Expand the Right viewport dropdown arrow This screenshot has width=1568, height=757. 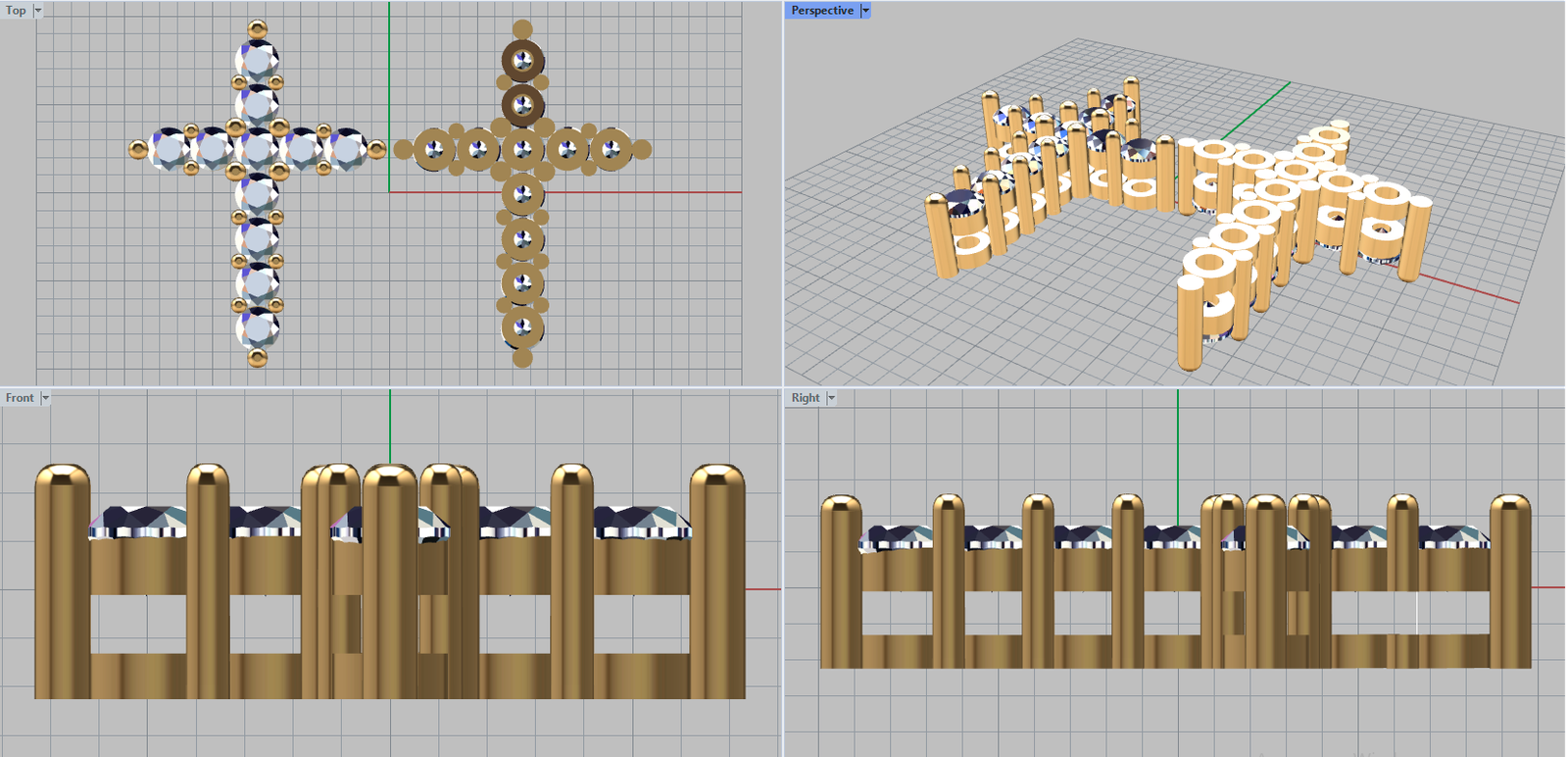(831, 398)
